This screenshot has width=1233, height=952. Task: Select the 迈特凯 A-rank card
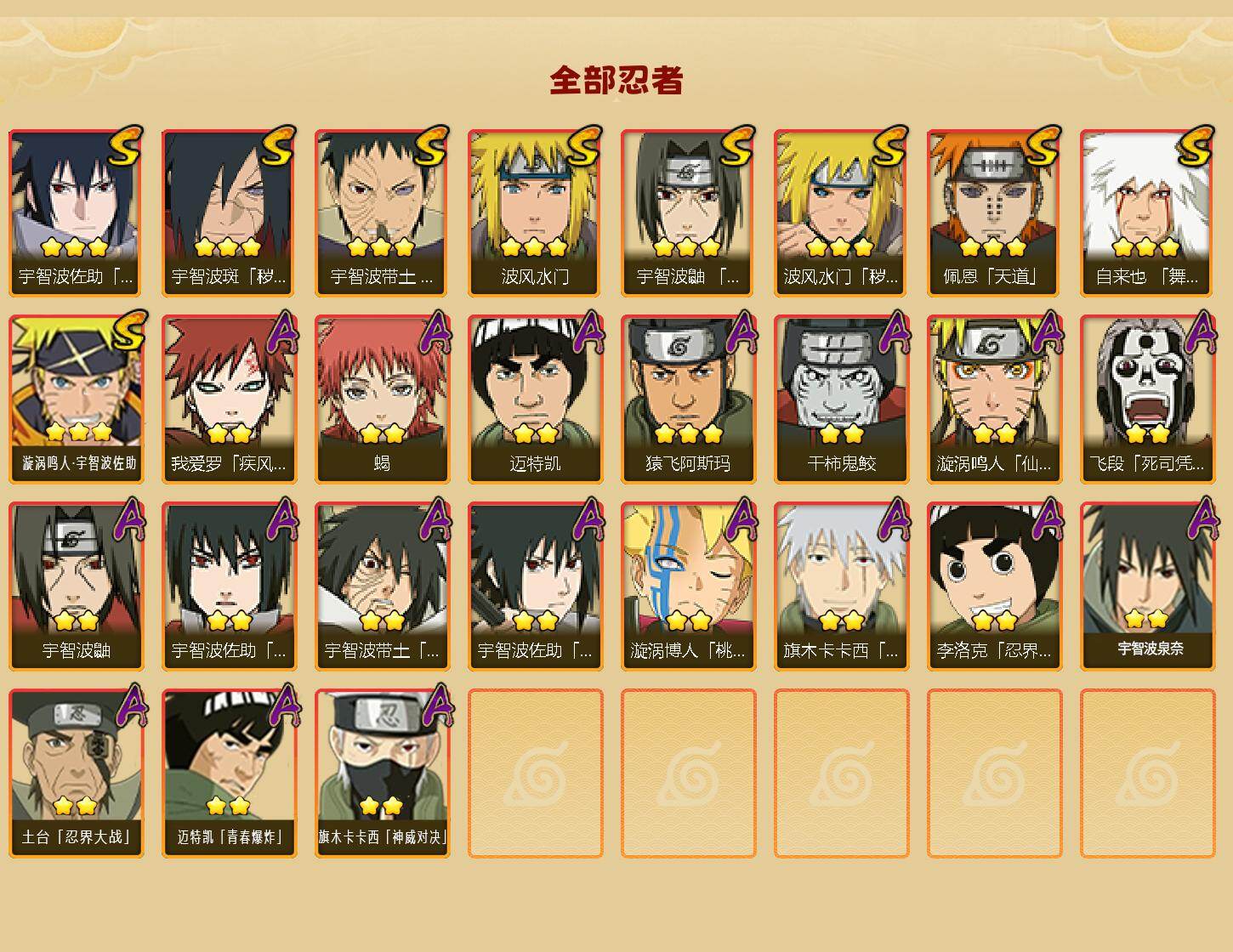point(535,399)
